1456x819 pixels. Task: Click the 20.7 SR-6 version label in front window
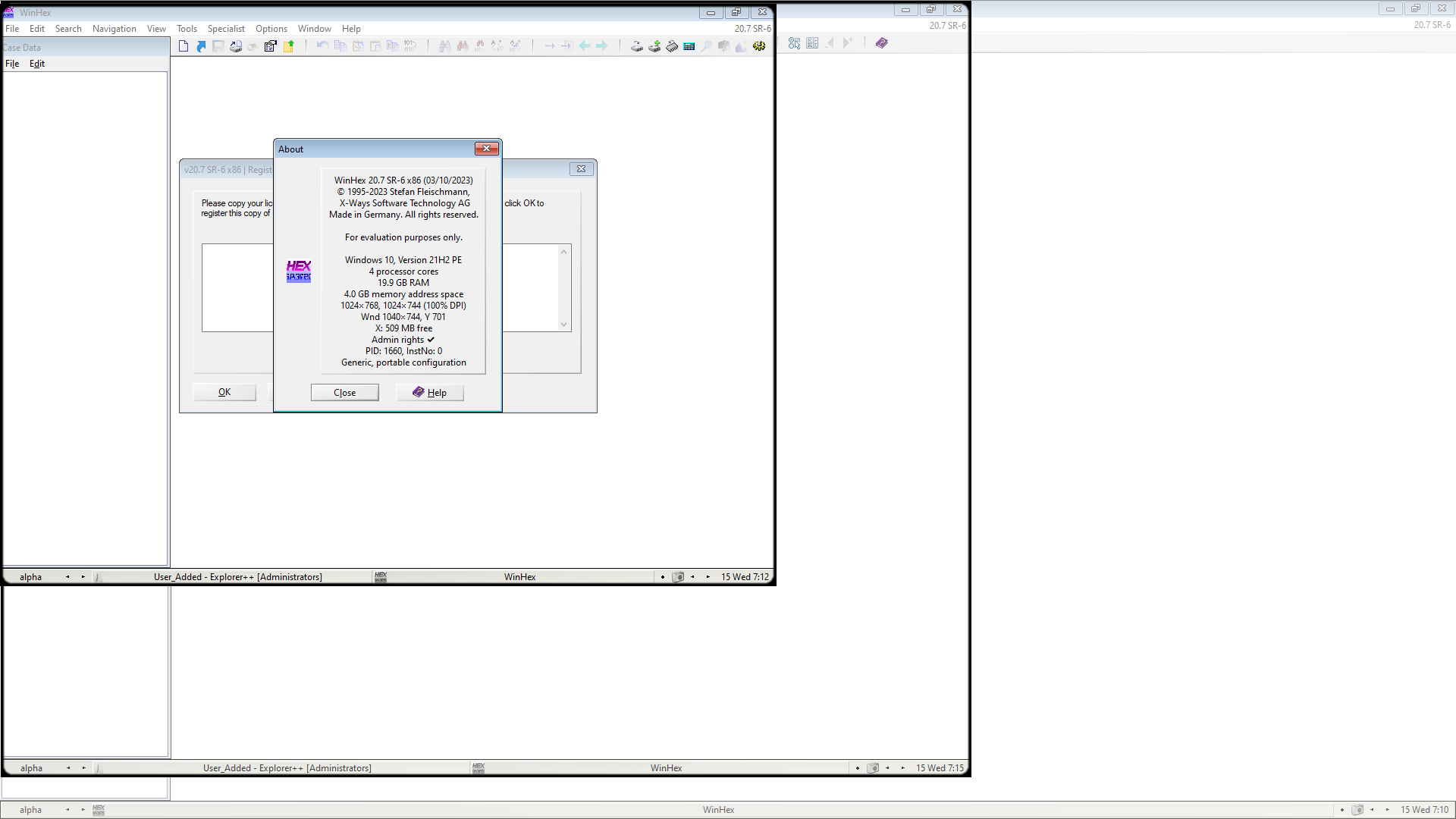click(752, 29)
